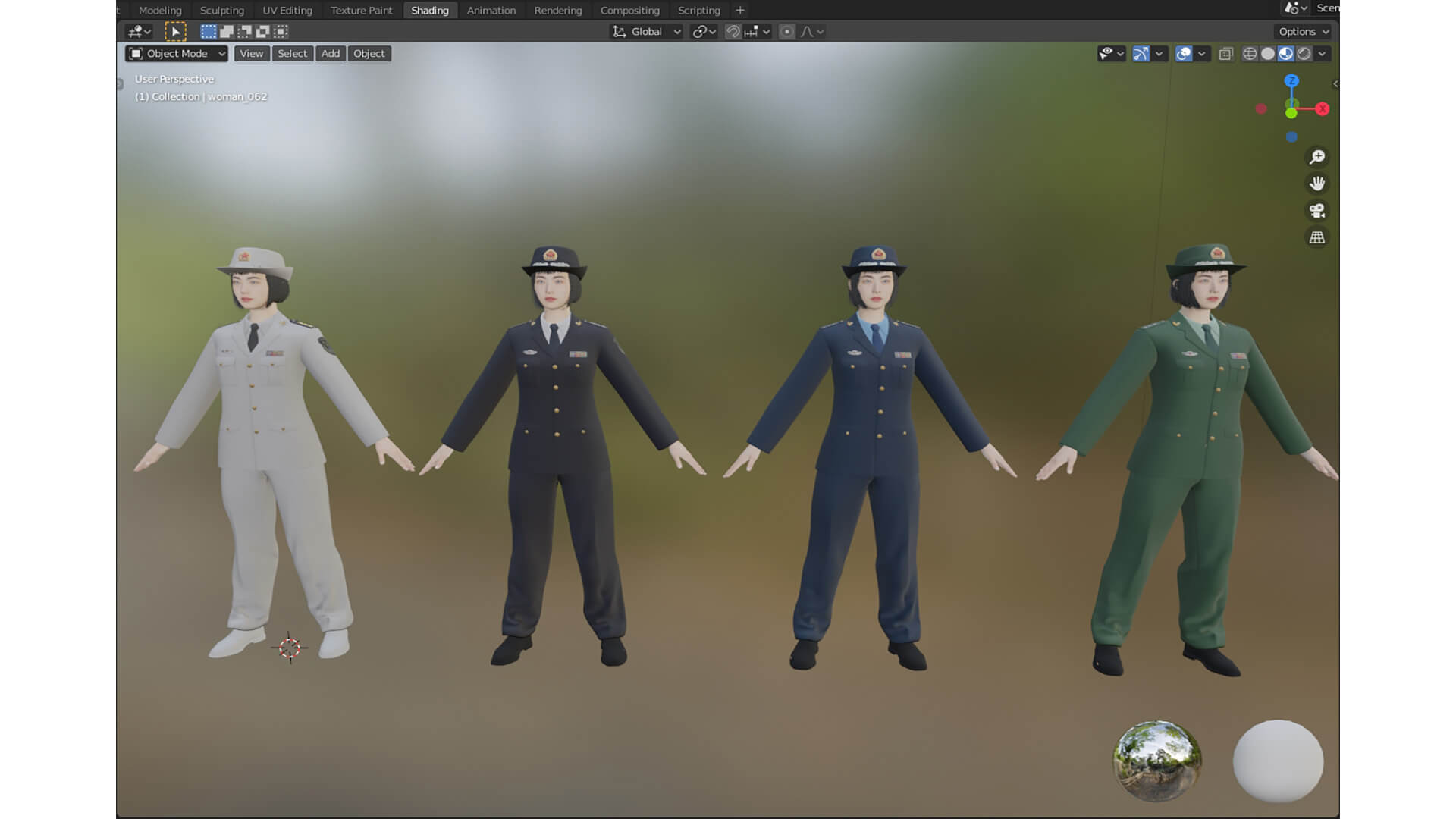Viewport: 1456px width, 819px height.
Task: Click the pan view hand icon
Action: pyautogui.click(x=1317, y=184)
